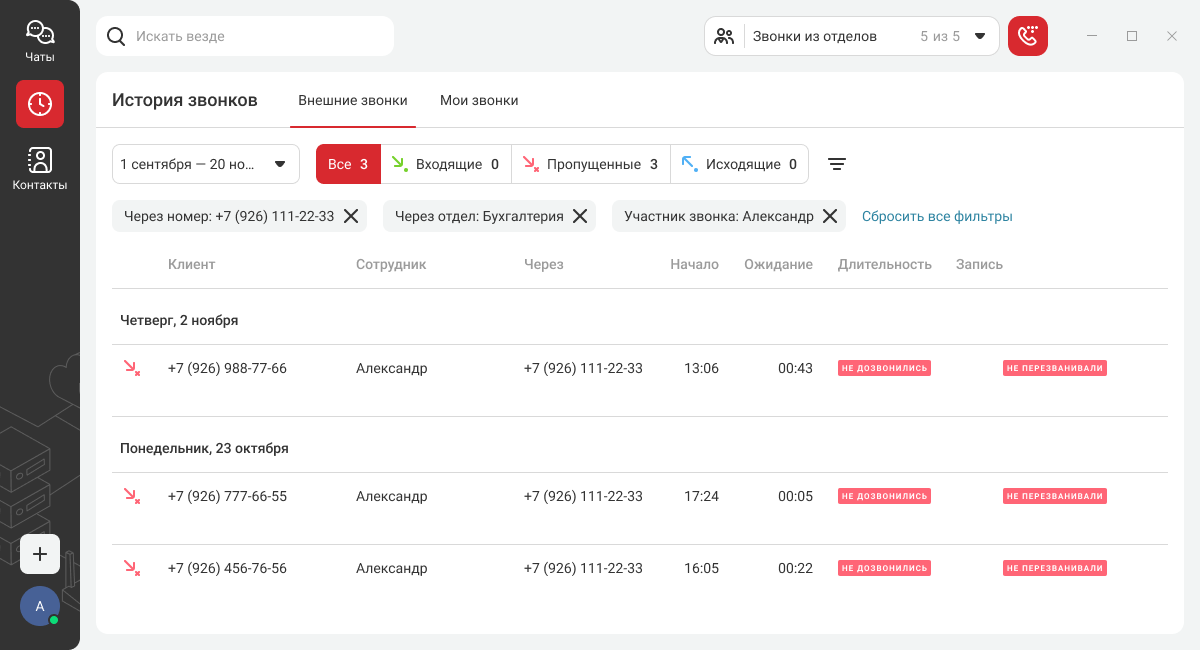Open the filter settings icon
1200x650 pixels.
tap(837, 164)
